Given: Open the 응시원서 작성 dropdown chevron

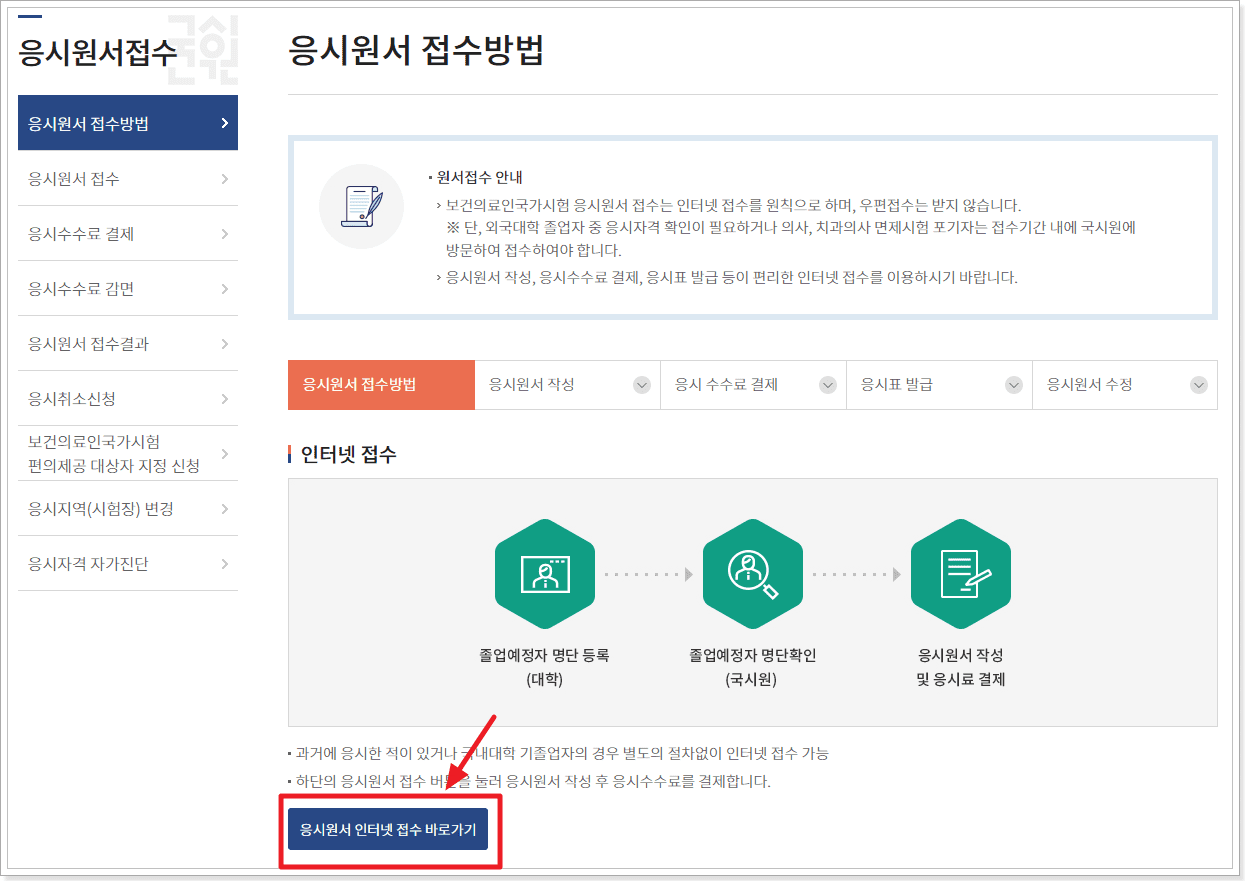Looking at the screenshot, I should (642, 384).
